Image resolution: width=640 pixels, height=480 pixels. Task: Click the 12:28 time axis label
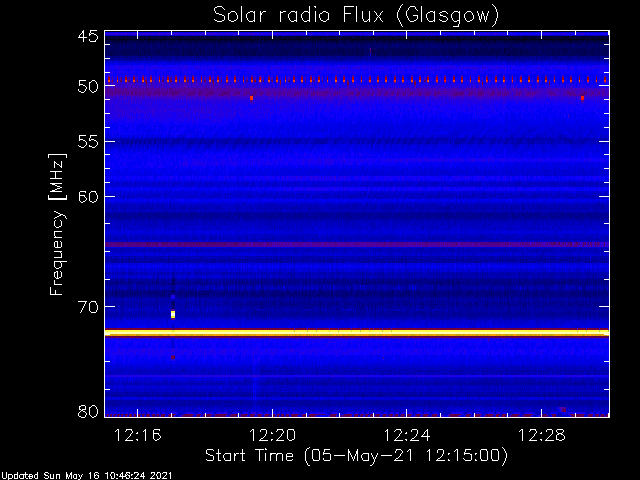(x=541, y=436)
